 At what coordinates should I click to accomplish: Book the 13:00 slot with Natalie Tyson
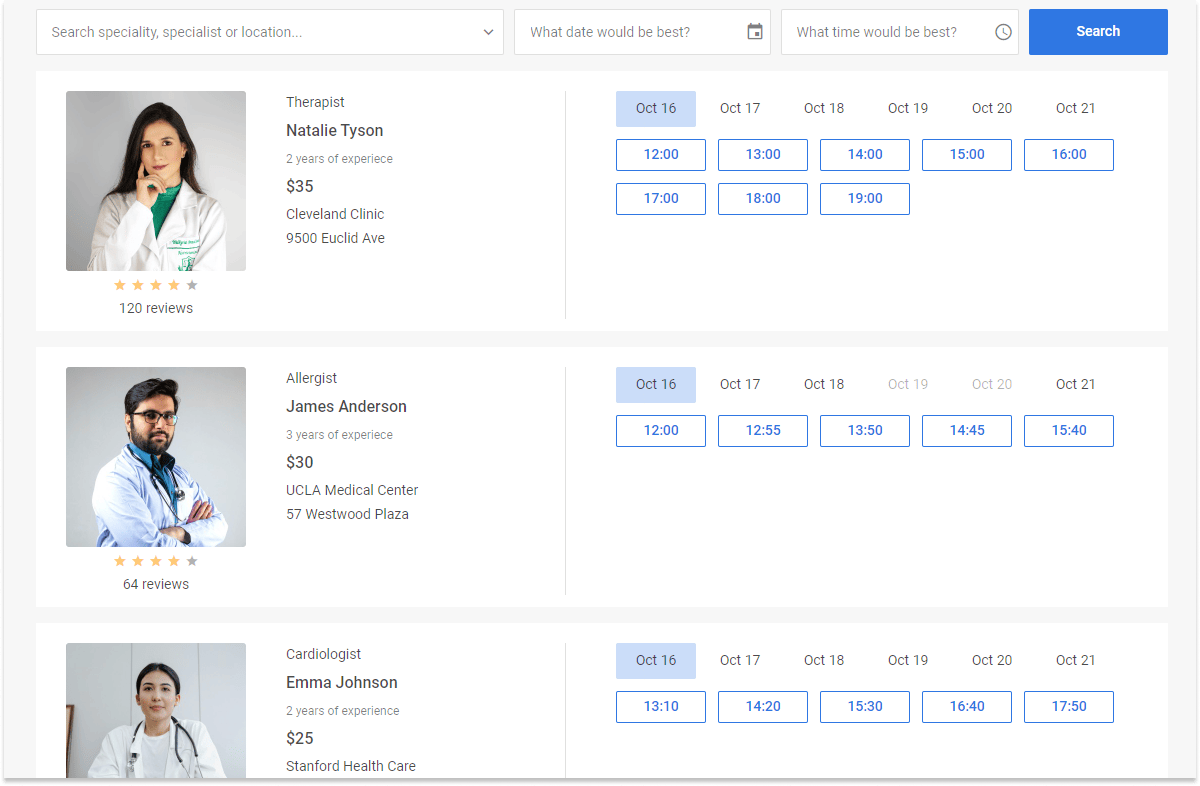coord(763,155)
